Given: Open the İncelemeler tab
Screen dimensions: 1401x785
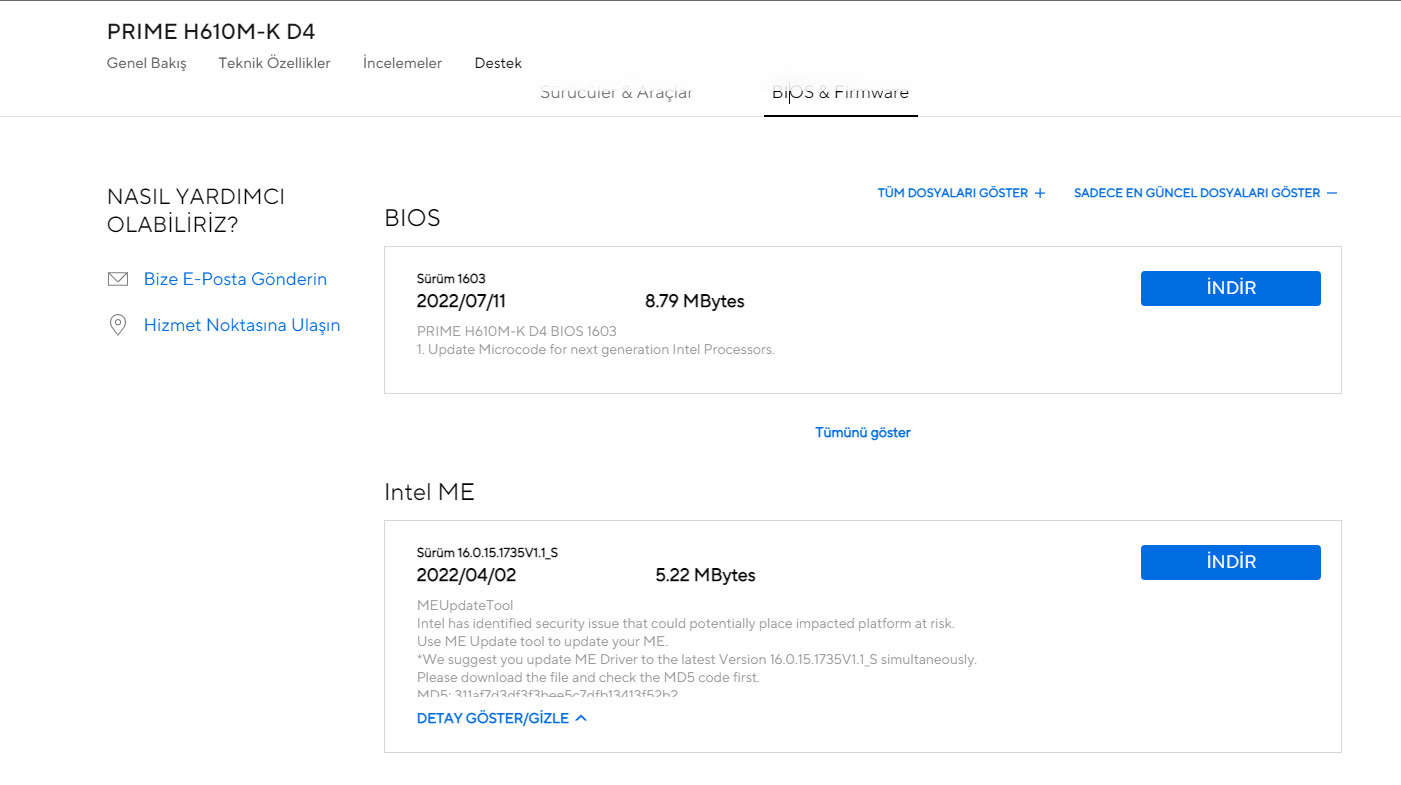Looking at the screenshot, I should point(402,63).
